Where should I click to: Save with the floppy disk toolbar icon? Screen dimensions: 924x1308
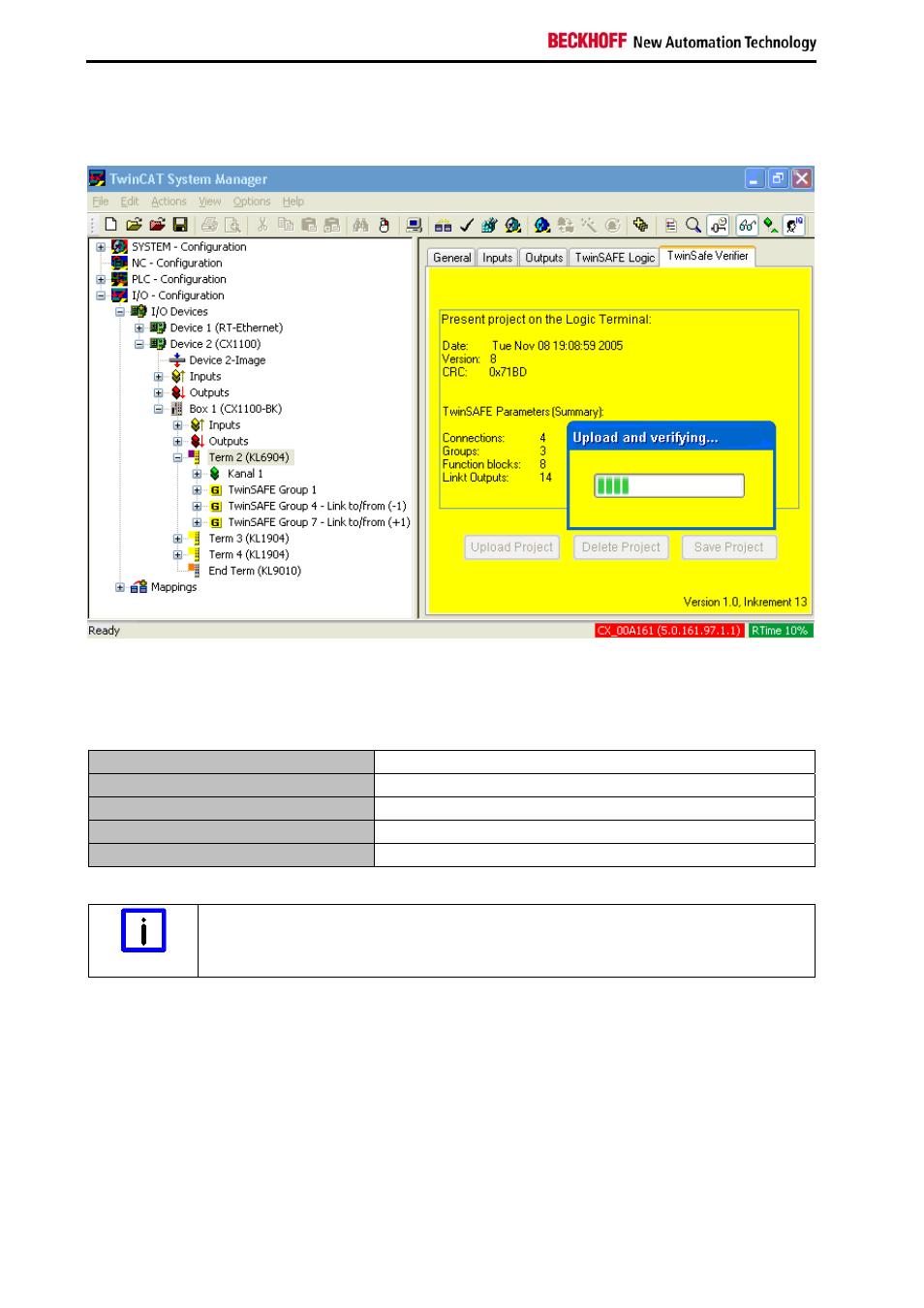pos(180,225)
